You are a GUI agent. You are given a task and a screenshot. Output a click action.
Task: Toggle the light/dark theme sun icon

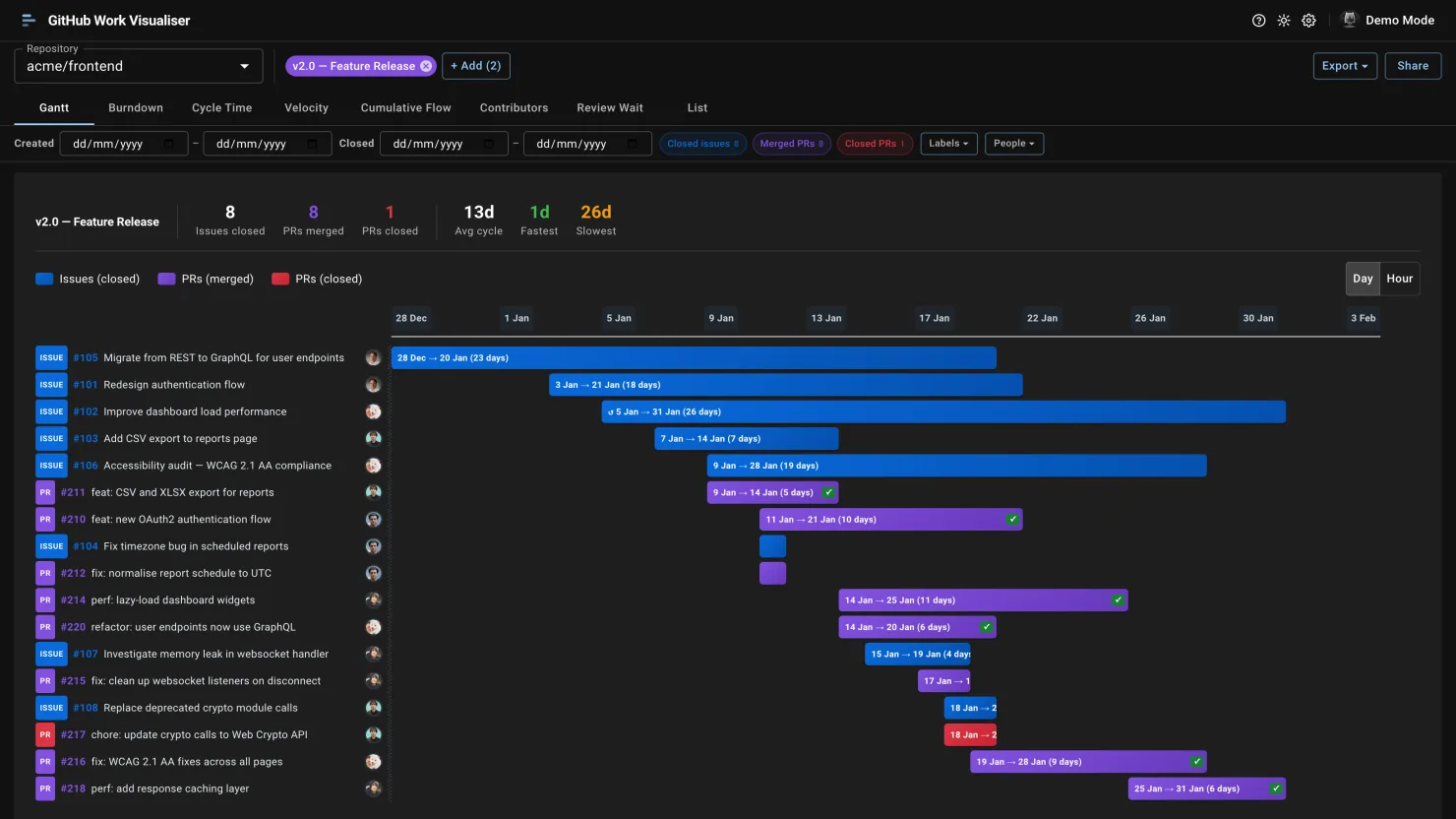(1284, 20)
